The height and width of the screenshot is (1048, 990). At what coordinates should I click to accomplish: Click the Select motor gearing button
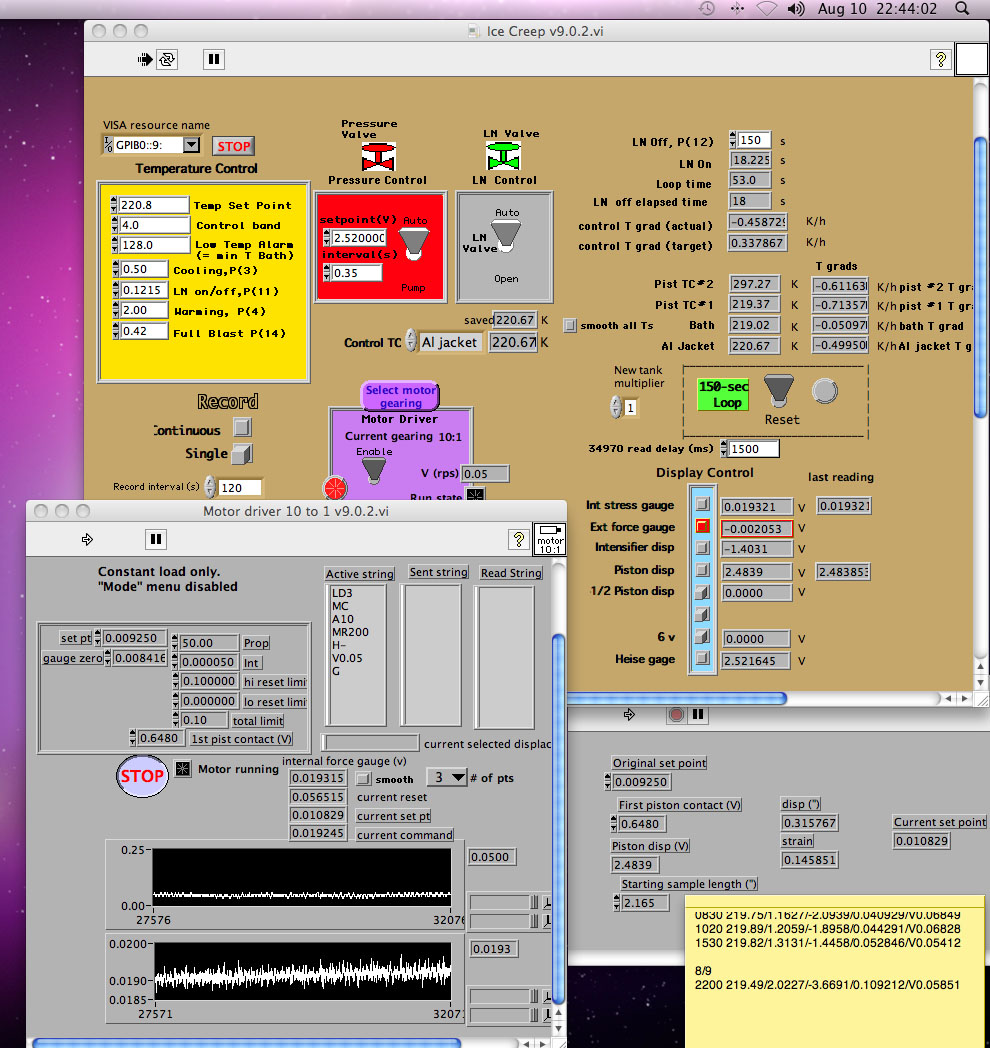tap(400, 396)
